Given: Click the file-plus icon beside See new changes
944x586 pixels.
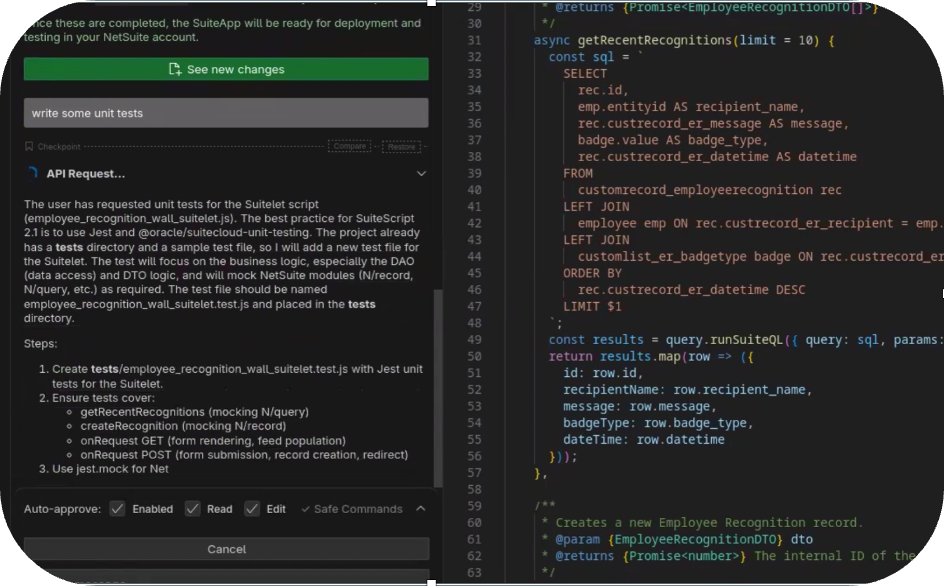Looking at the screenshot, I should click(175, 69).
